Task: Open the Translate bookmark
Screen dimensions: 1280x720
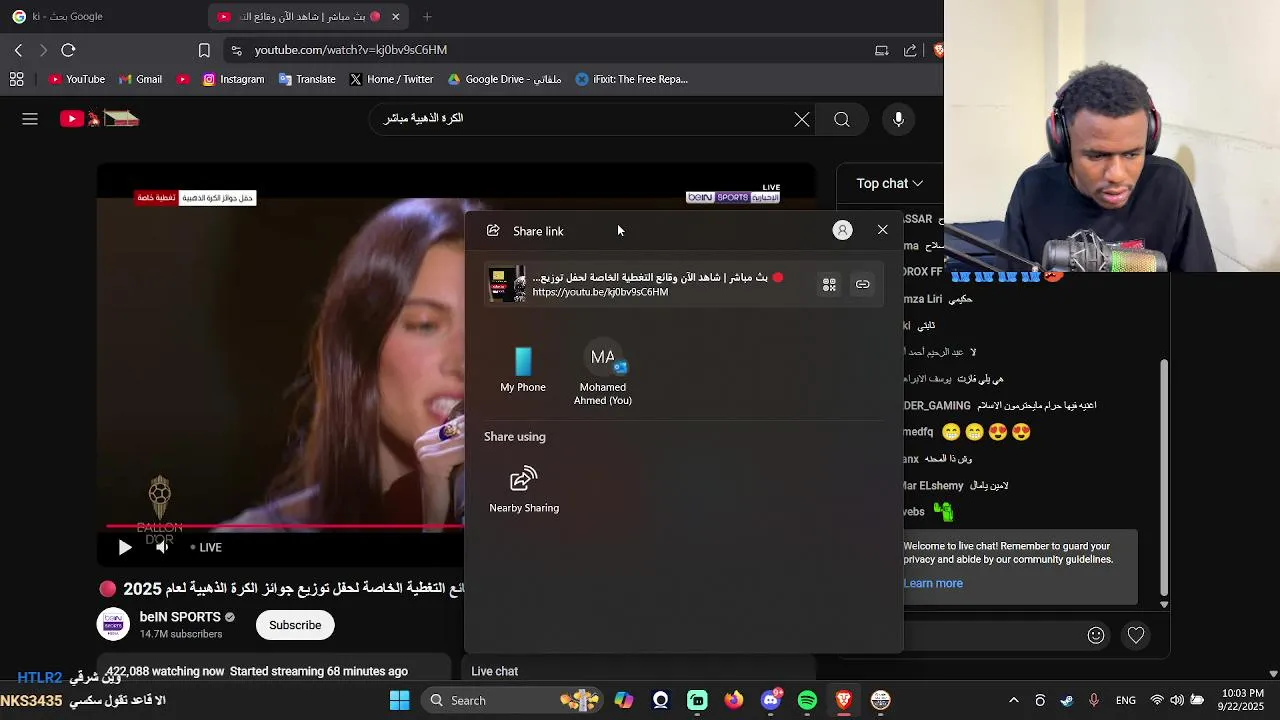Action: (x=307, y=79)
